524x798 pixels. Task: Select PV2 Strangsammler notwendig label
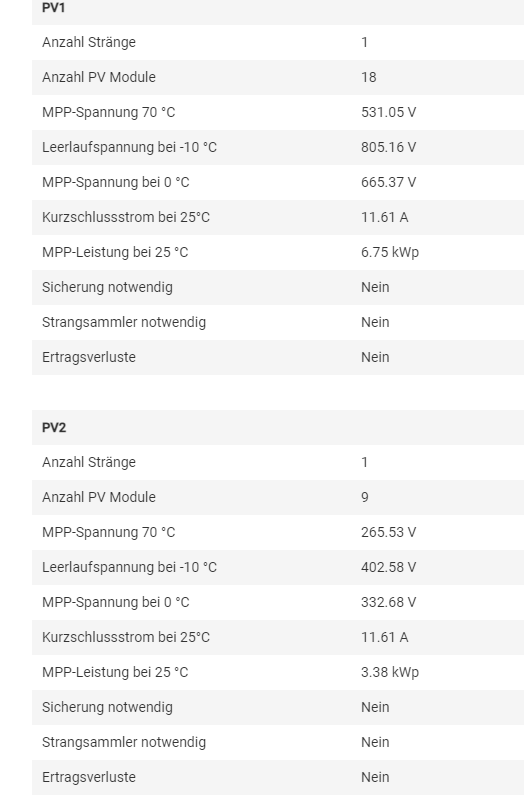pyautogui.click(x=124, y=743)
